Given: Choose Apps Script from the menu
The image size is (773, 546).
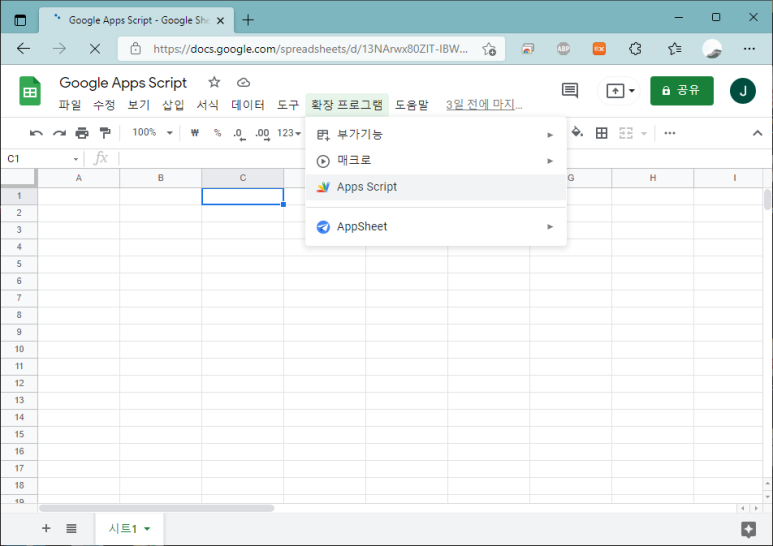Looking at the screenshot, I should [436, 187].
